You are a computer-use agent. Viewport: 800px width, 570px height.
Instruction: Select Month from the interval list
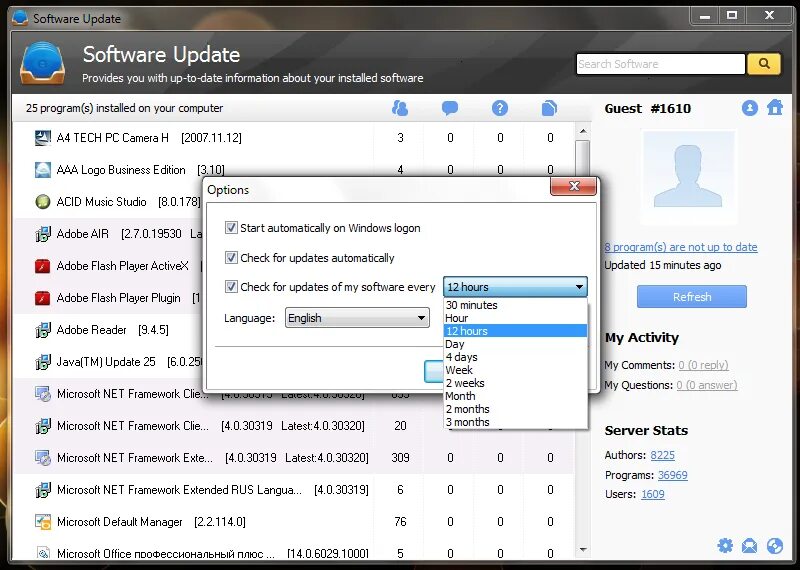coord(515,396)
